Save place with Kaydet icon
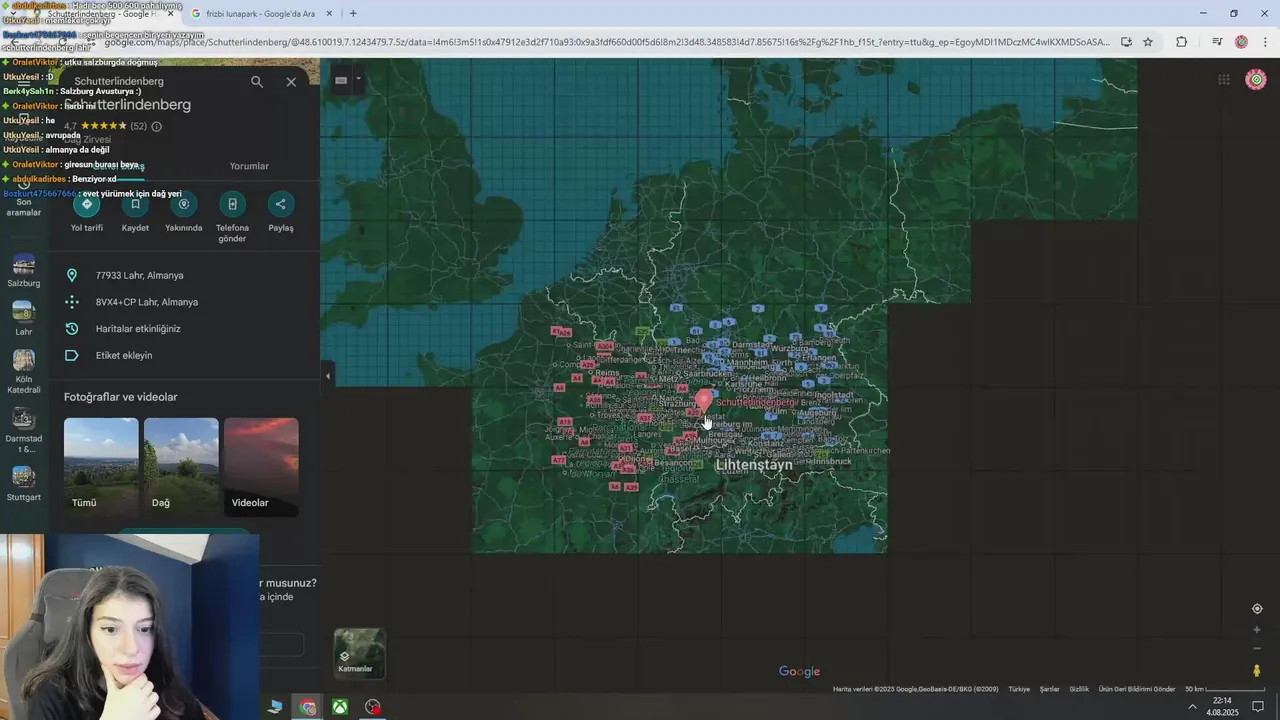1280x720 pixels. click(x=135, y=204)
